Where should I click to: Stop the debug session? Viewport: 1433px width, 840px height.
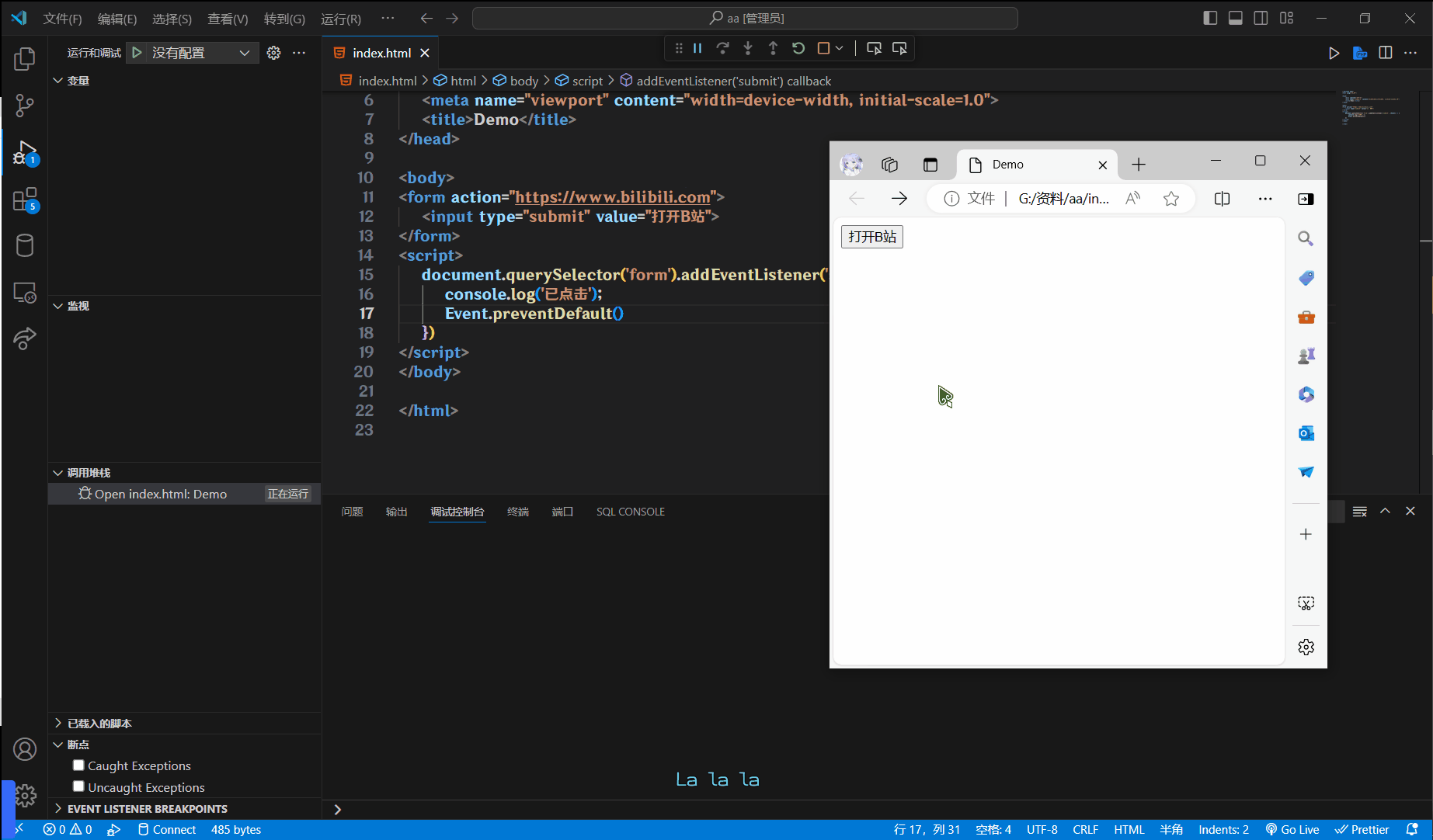[823, 48]
